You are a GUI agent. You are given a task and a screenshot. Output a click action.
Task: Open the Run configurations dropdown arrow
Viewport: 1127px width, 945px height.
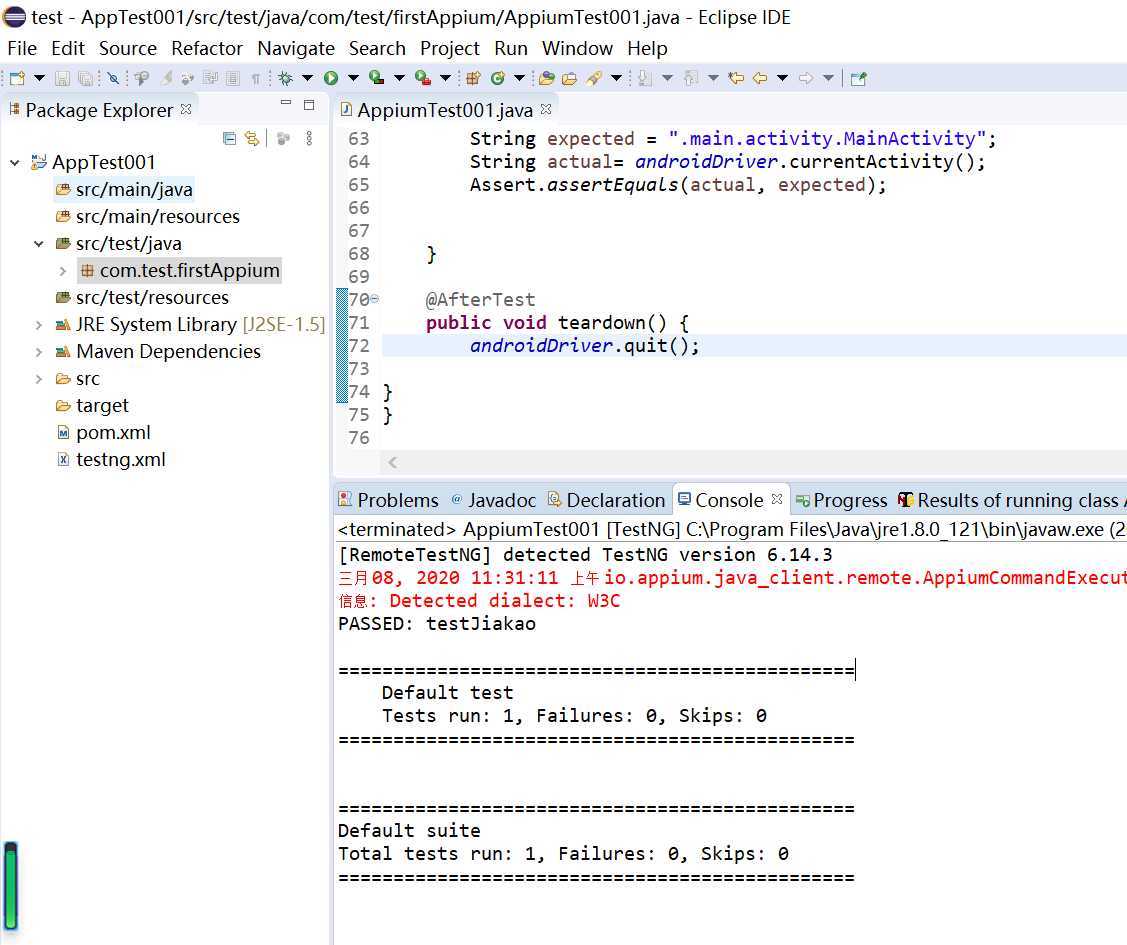(354, 78)
